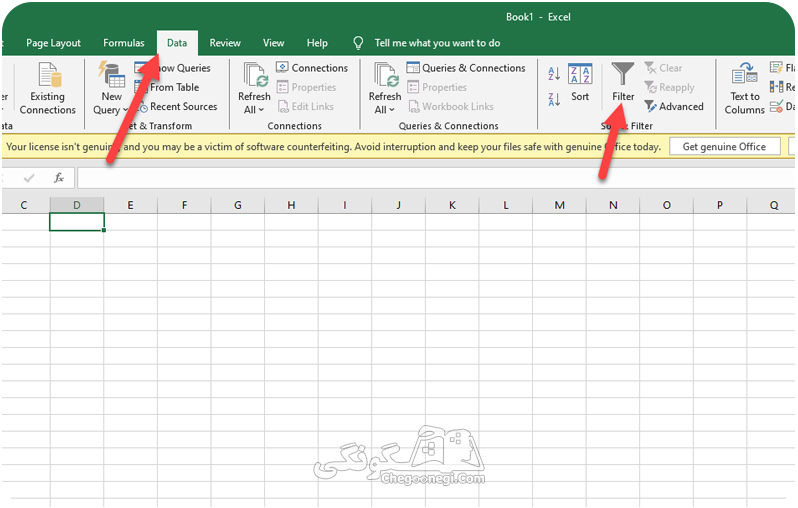
Task: Switch to Page Layout tab
Action: click(x=53, y=43)
